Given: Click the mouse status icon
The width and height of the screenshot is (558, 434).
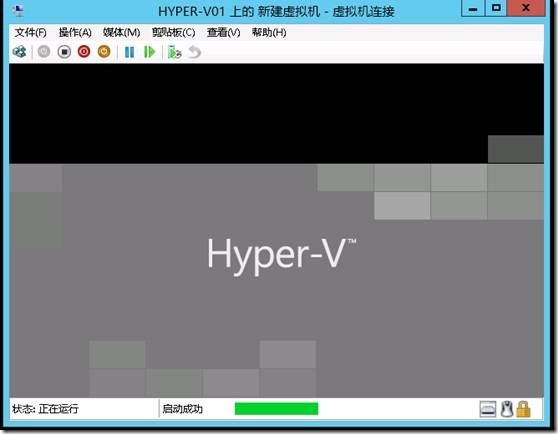Looking at the screenshot, I should 507,409.
